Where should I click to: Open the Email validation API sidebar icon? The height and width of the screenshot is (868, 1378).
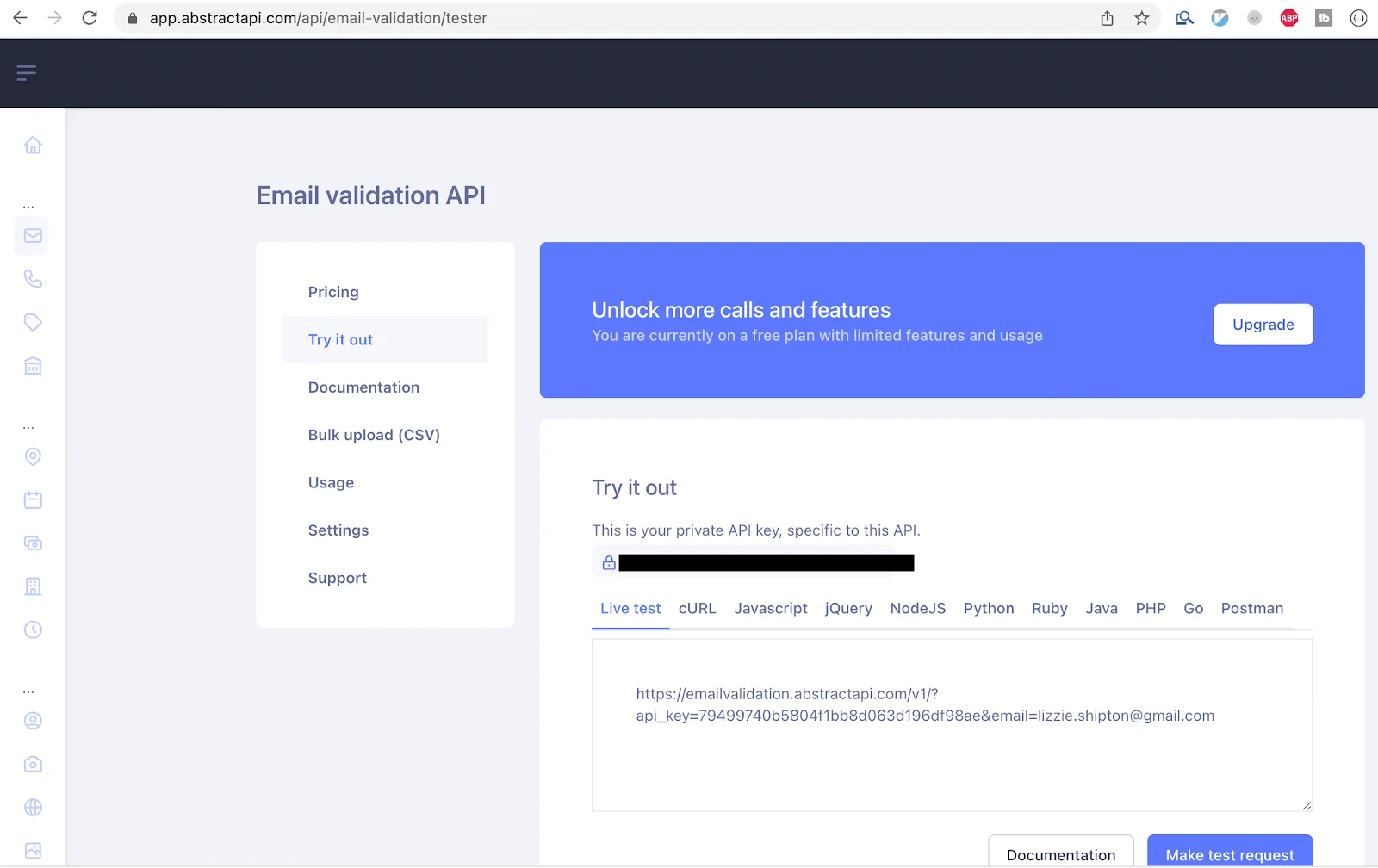pos(32,235)
